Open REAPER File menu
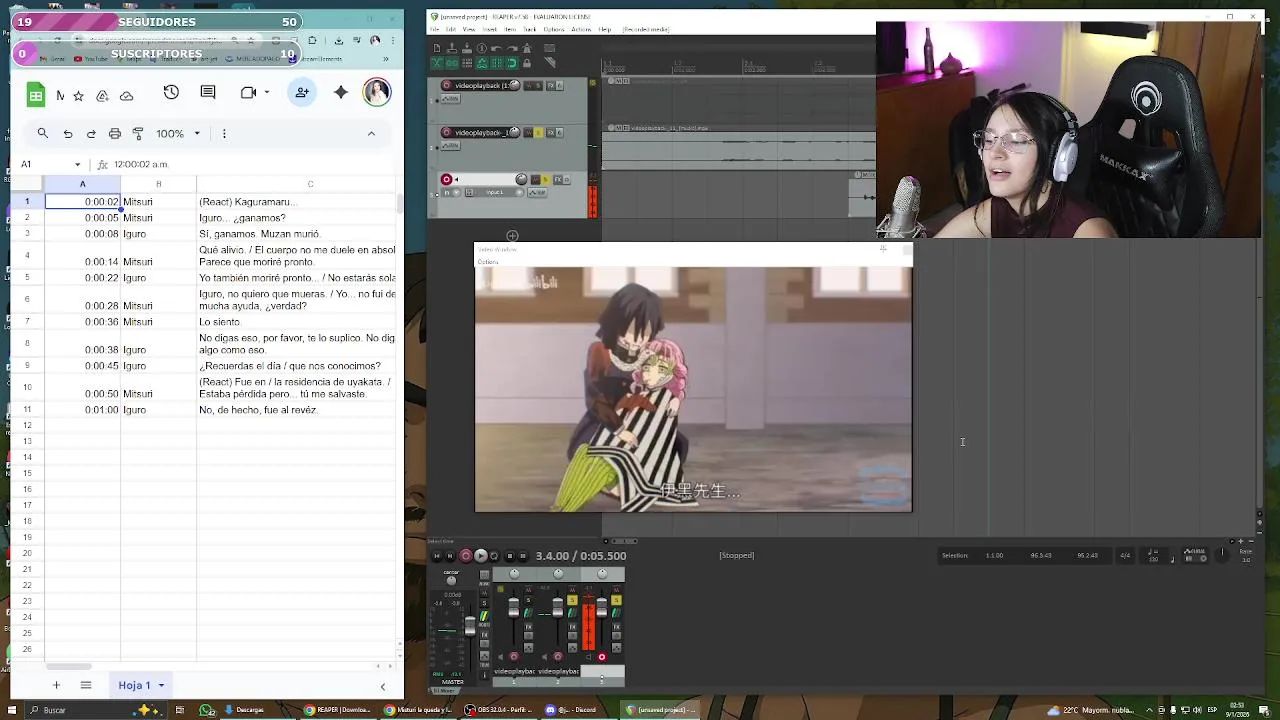The width and height of the screenshot is (1280, 720). tap(434, 29)
